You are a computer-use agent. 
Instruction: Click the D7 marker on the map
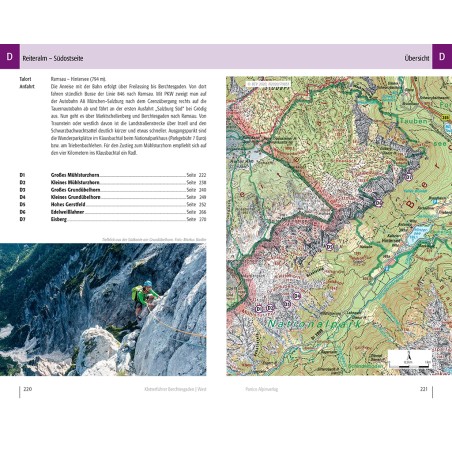click(409, 177)
